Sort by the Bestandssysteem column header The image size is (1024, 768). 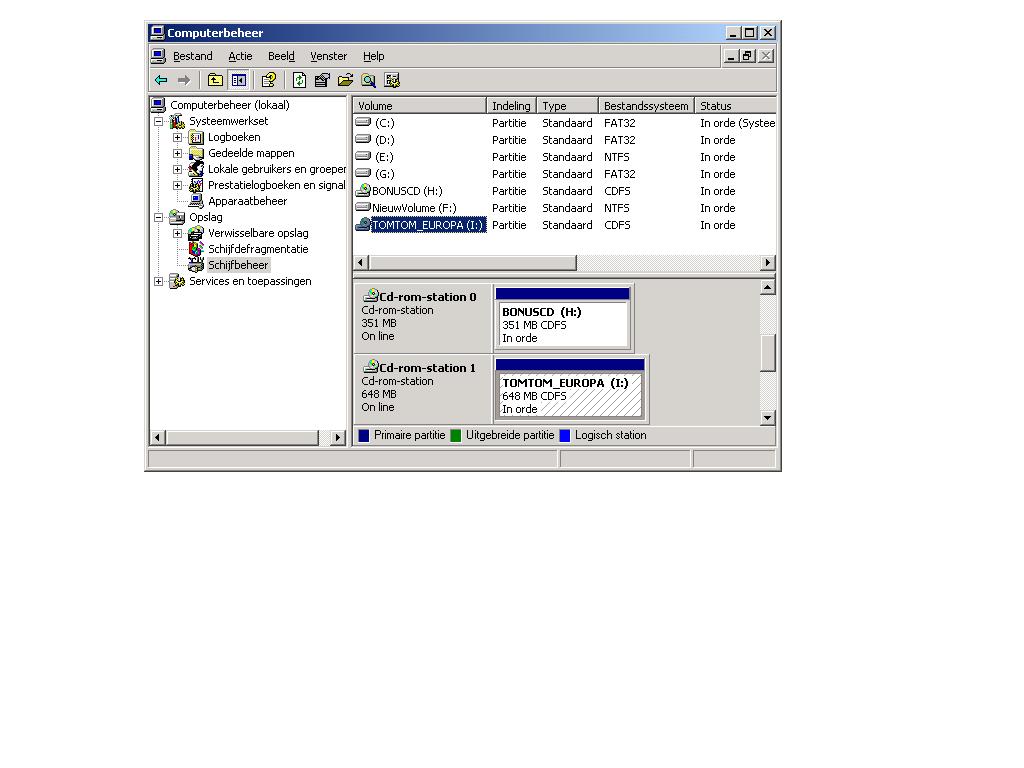tap(647, 105)
